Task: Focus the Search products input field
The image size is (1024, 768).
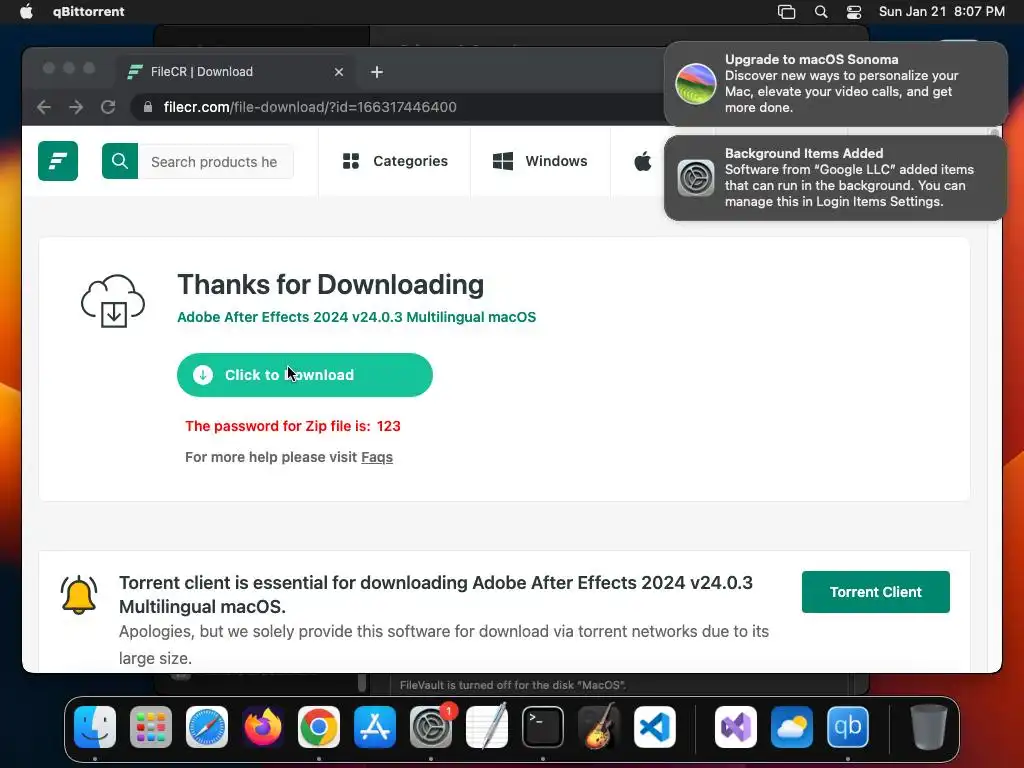Action: 216,161
